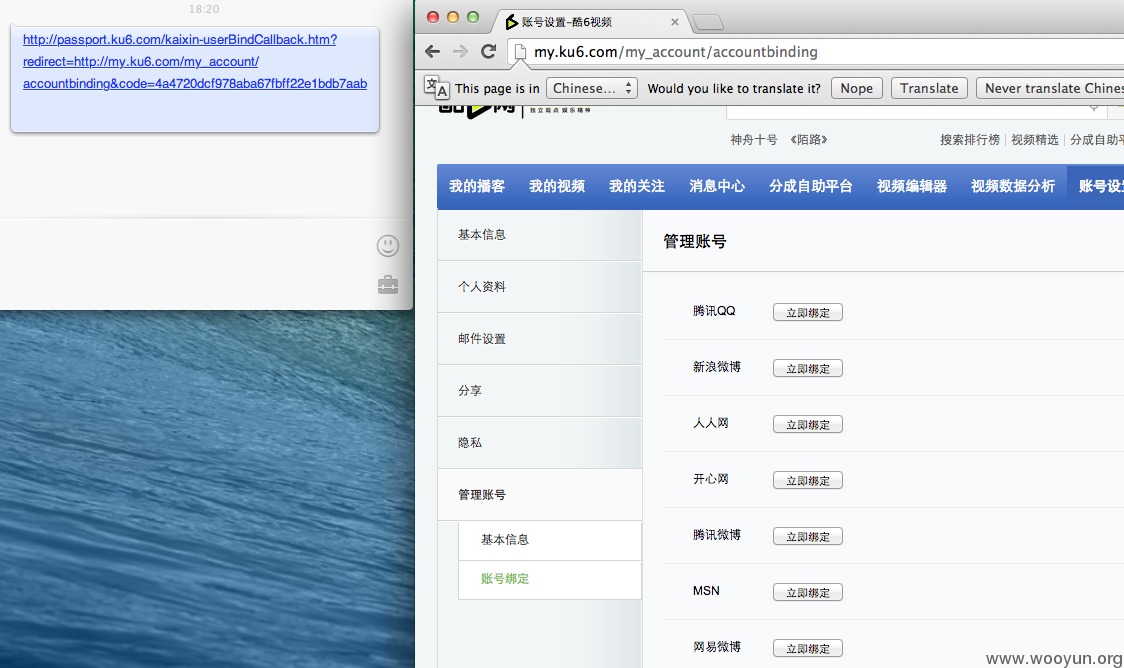
Task: Open 视频数据分析 navigation tab
Action: [1013, 186]
